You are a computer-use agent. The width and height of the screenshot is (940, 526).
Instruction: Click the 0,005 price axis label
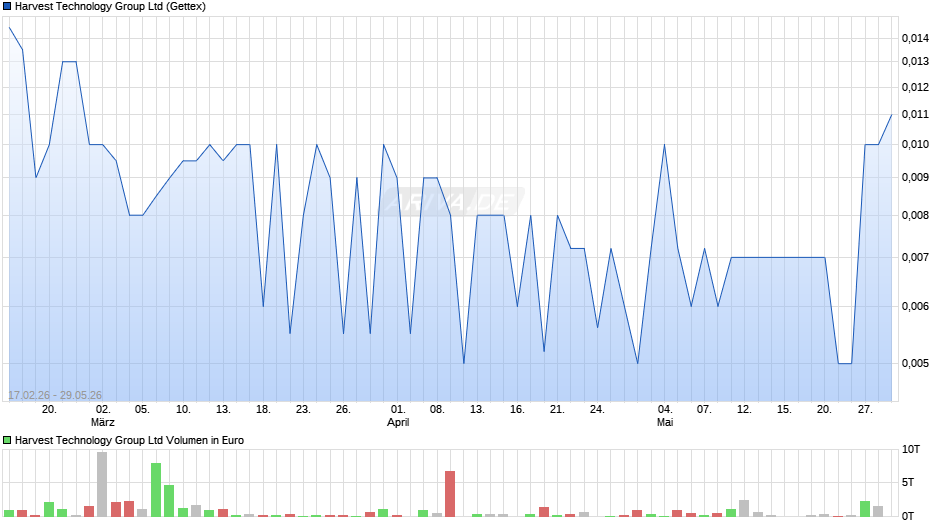pos(915,363)
